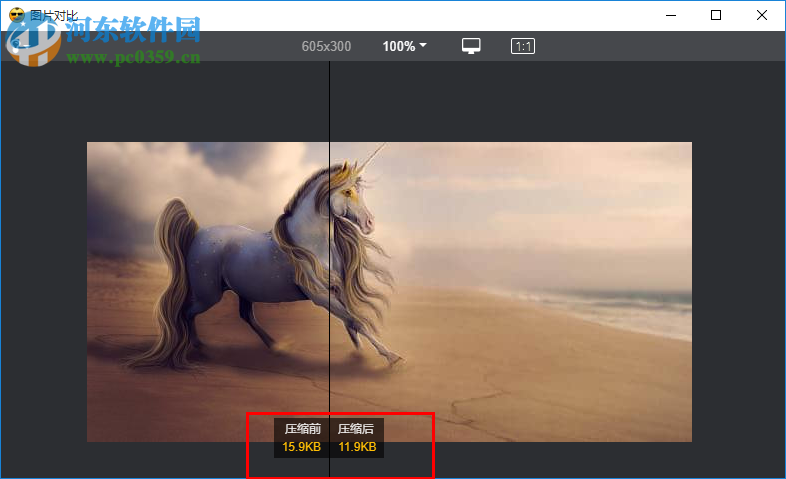The height and width of the screenshot is (479, 786).
Task: Maximize the 图片对比 window
Action: tap(716, 16)
